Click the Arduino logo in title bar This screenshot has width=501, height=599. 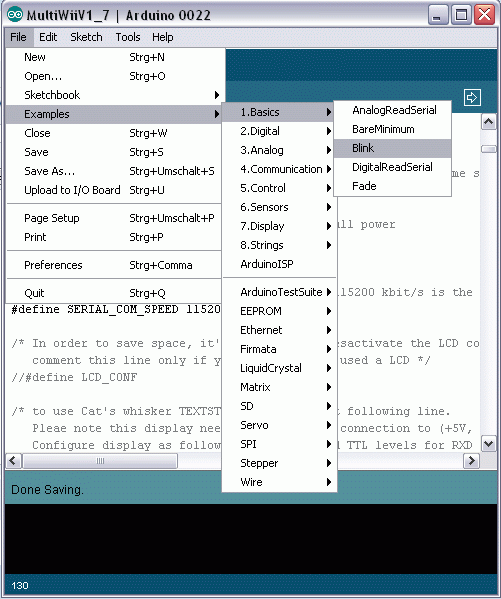point(15,15)
